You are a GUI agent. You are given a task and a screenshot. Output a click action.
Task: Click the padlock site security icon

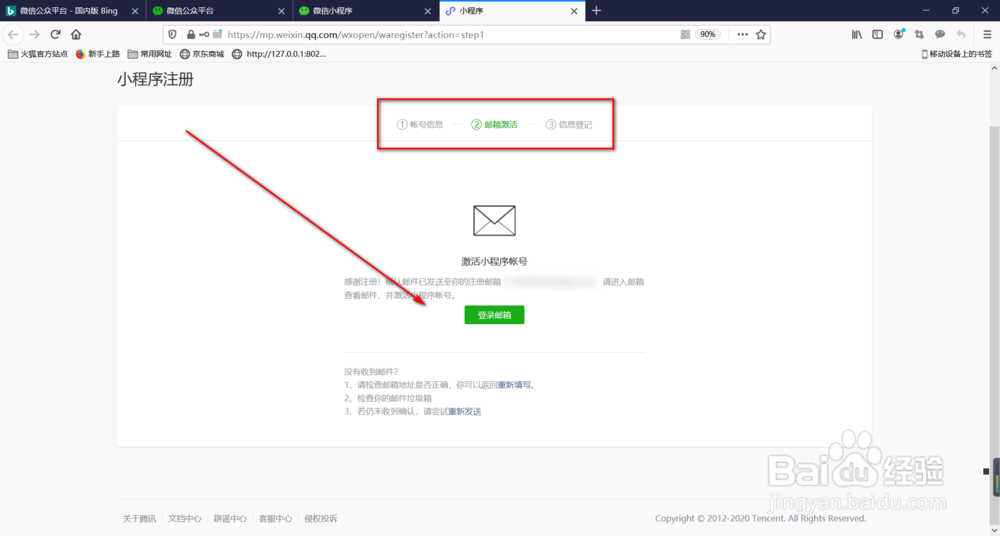pyautogui.click(x=190, y=34)
